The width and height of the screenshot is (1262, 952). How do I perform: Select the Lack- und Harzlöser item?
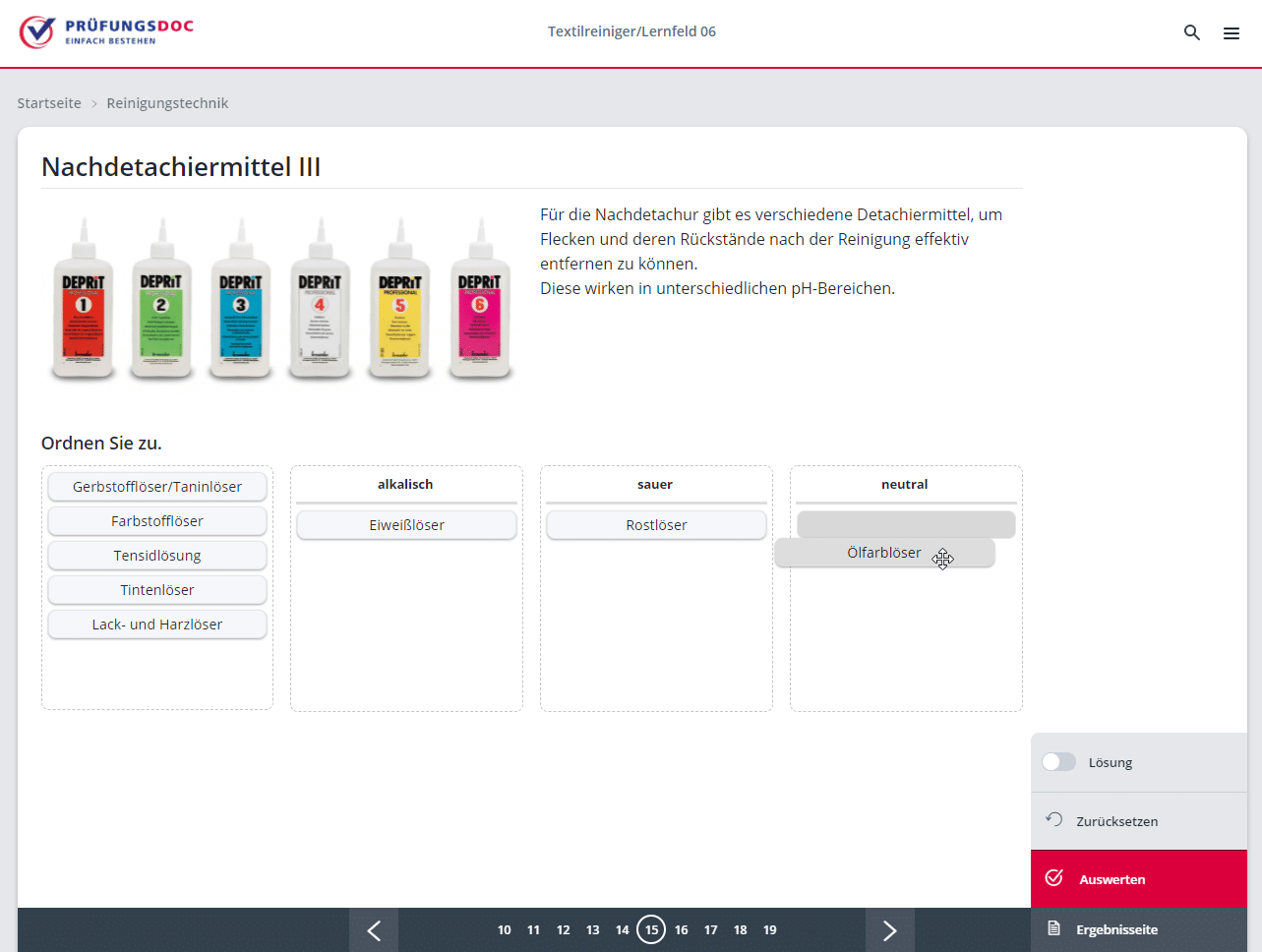tap(157, 625)
